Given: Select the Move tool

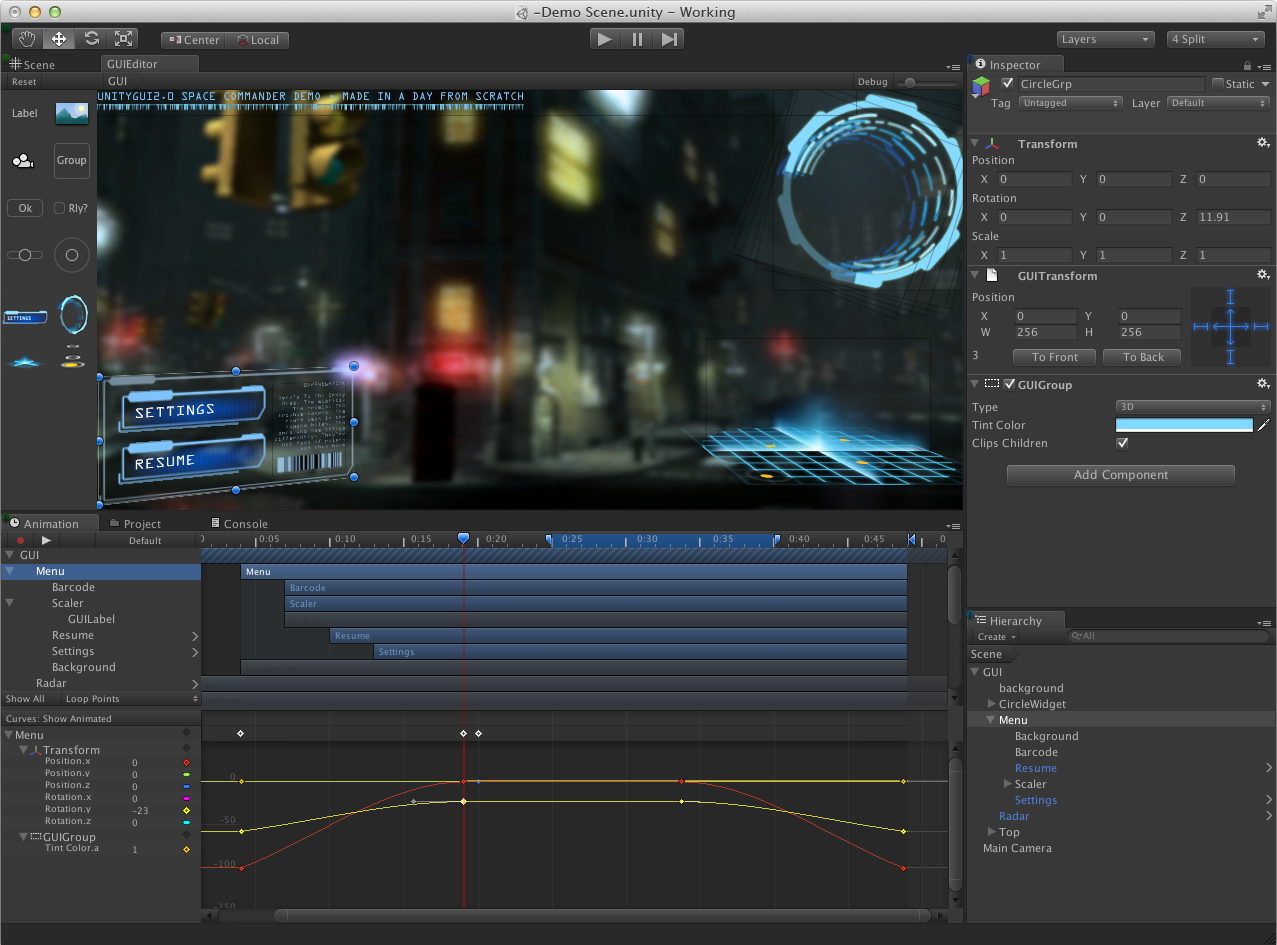Looking at the screenshot, I should tap(59, 38).
